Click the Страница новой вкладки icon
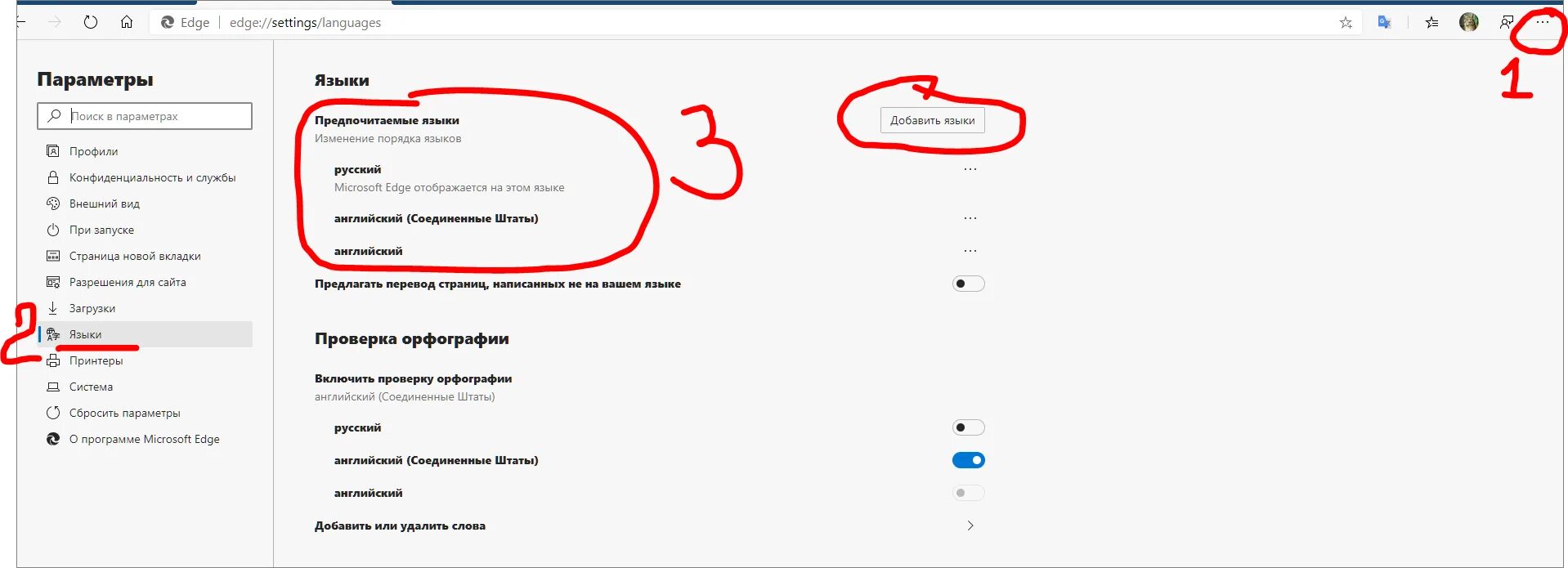The width and height of the screenshot is (1568, 568). pyautogui.click(x=53, y=256)
